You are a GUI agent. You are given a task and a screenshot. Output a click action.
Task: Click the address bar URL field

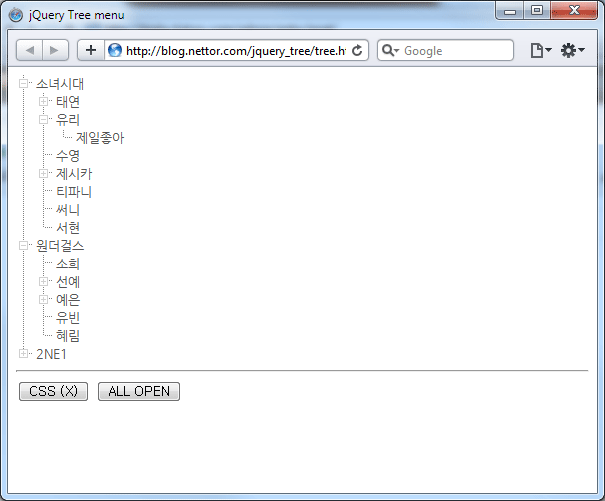236,51
